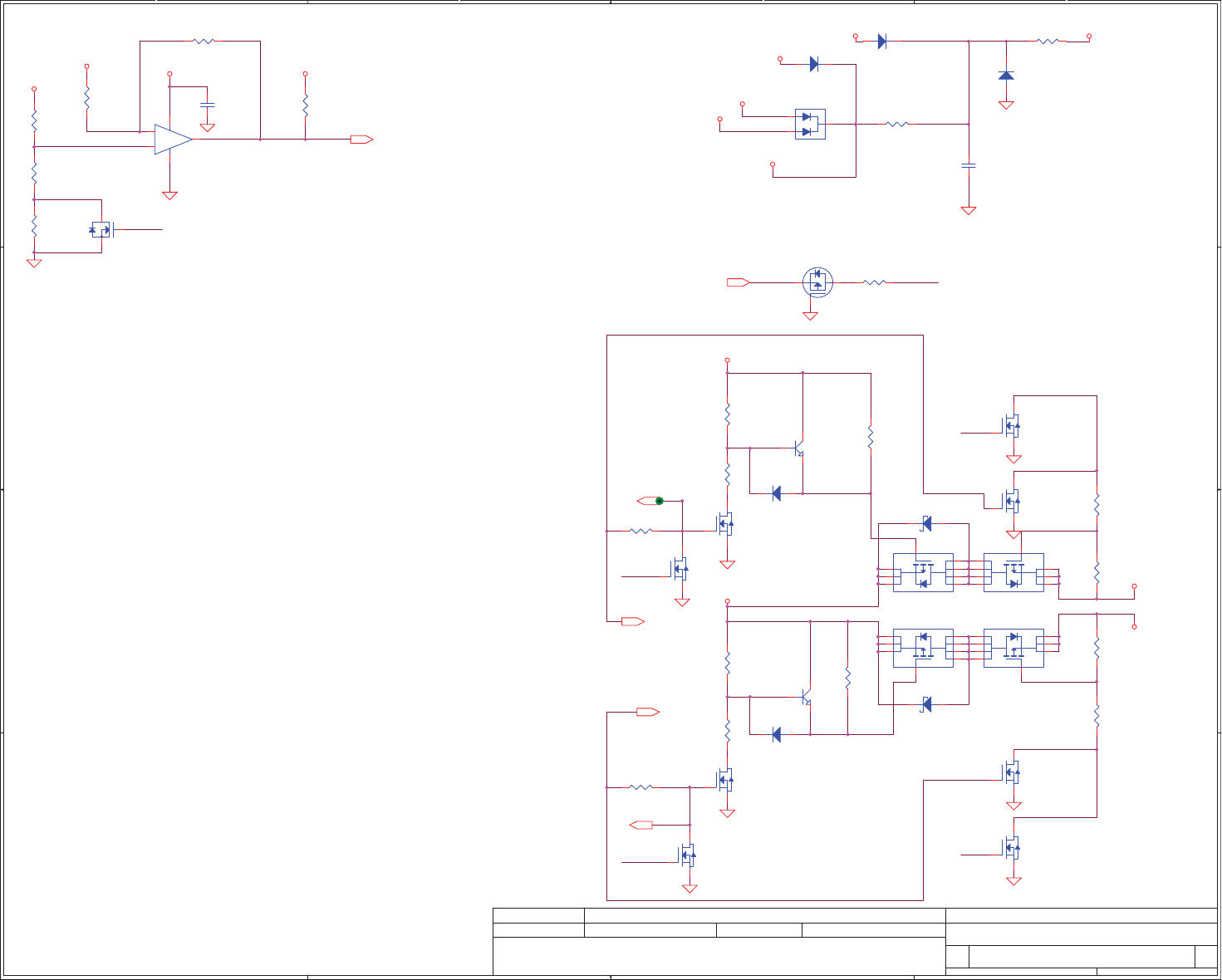Select the resistor following the dual-diode package
Viewport: 1222px width, 980px height.
coord(897,124)
